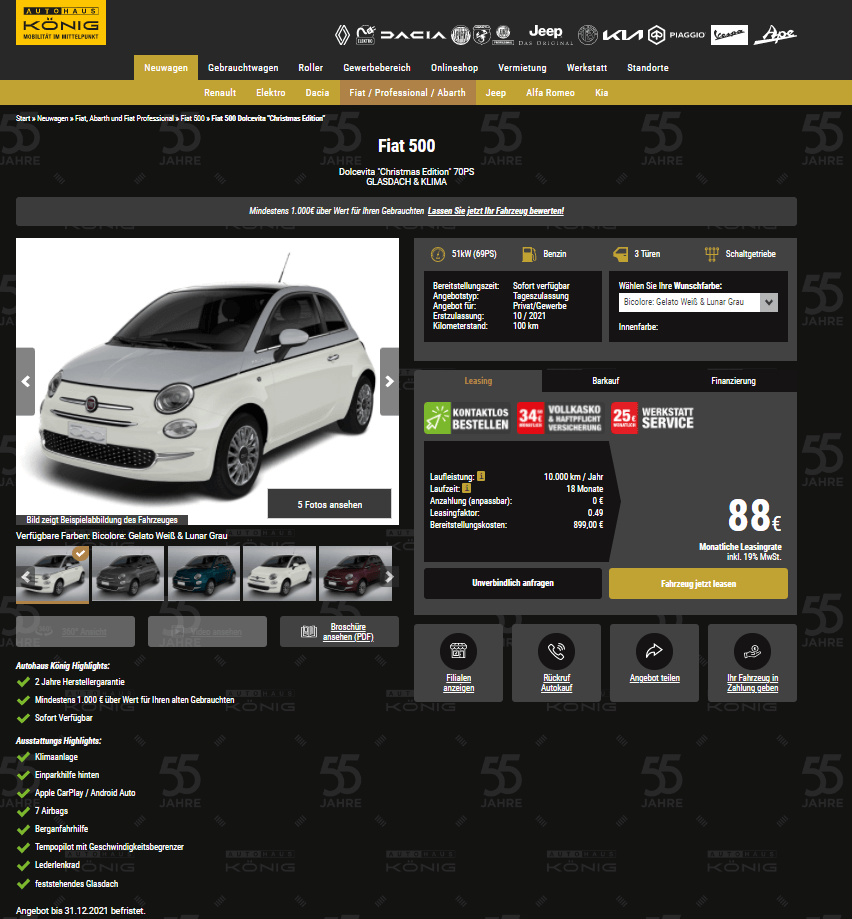The width and height of the screenshot is (852, 919).
Task: Select the white and grey bicolor thumbnail
Action: 52,574
